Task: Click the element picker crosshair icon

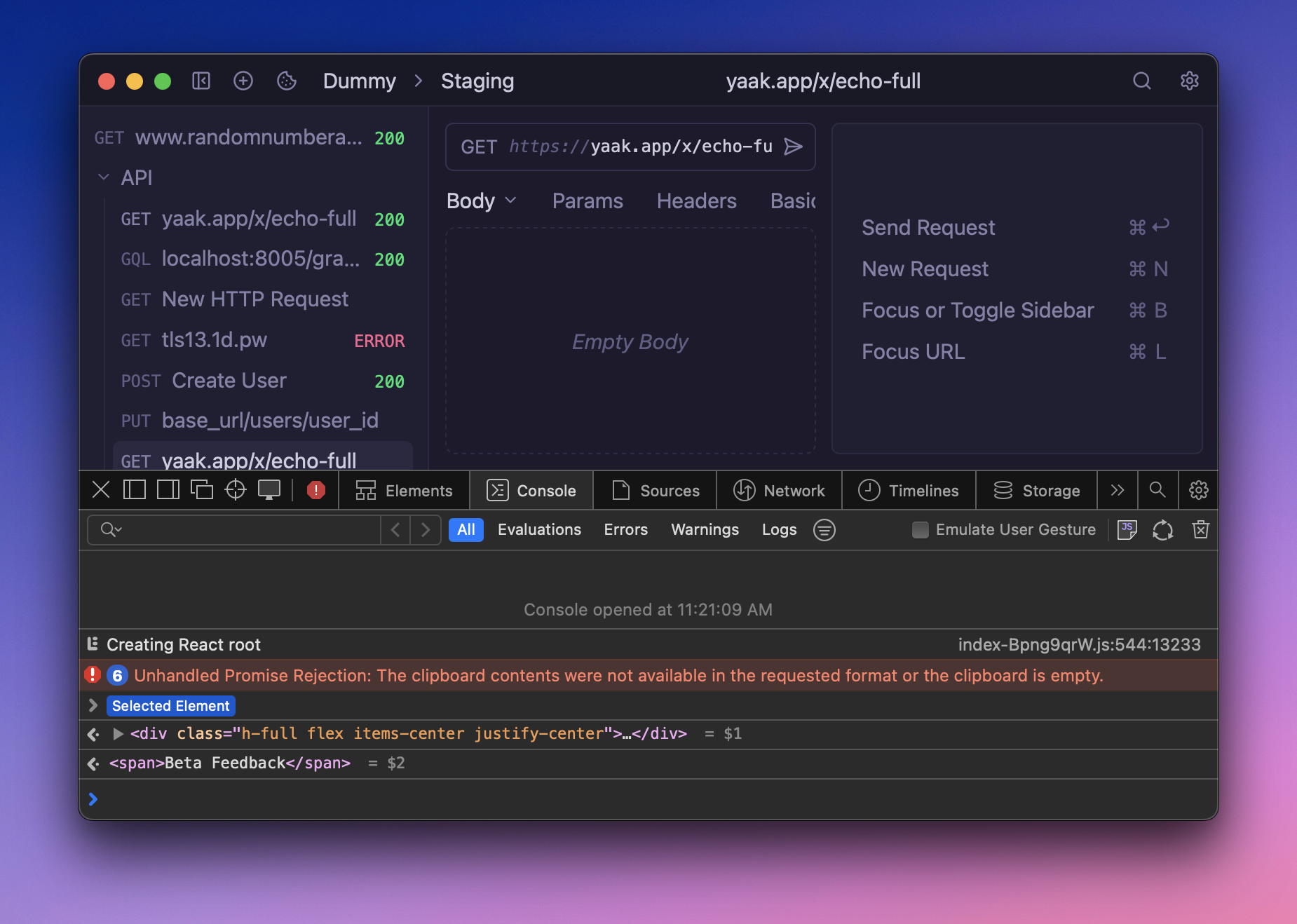Action: (236, 490)
